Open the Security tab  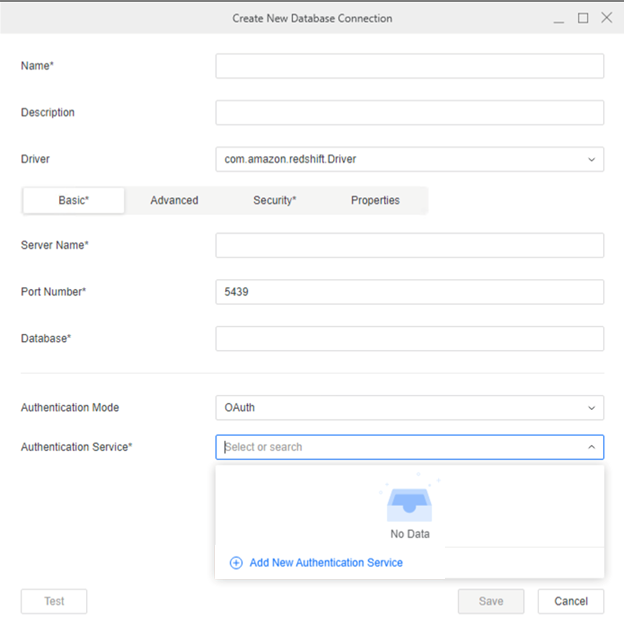pos(274,201)
